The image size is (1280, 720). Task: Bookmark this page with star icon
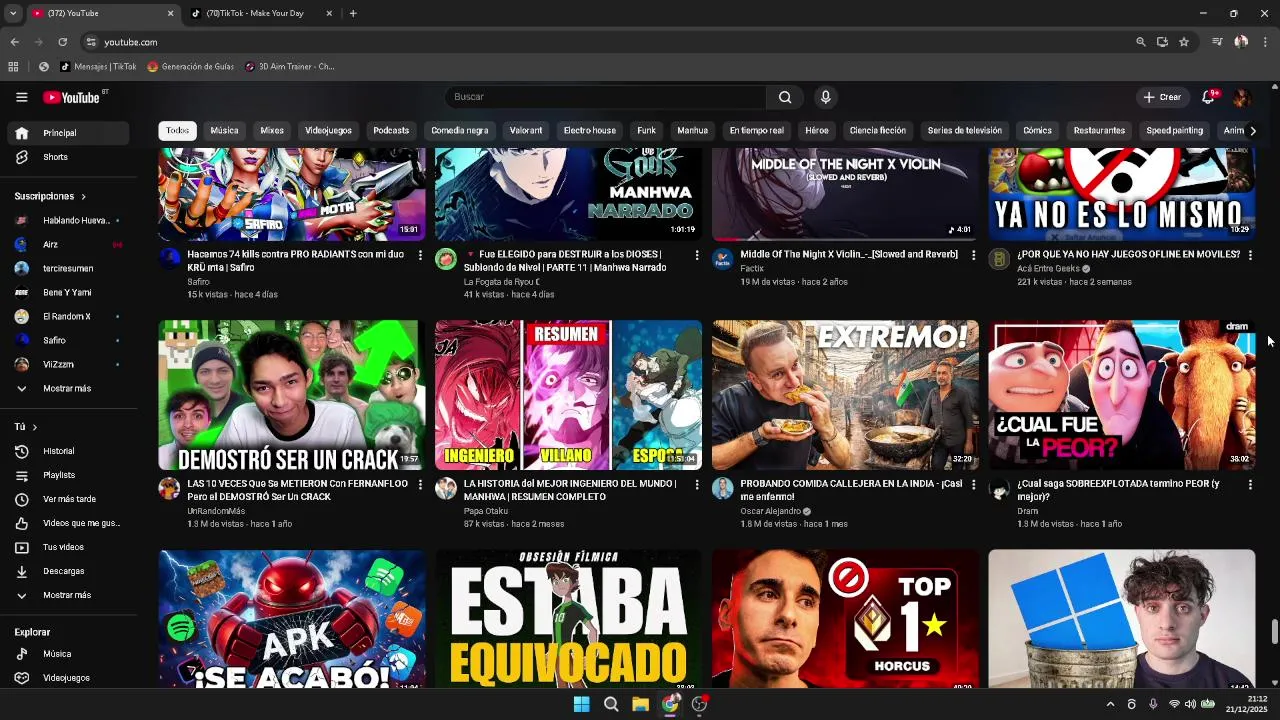1184,42
